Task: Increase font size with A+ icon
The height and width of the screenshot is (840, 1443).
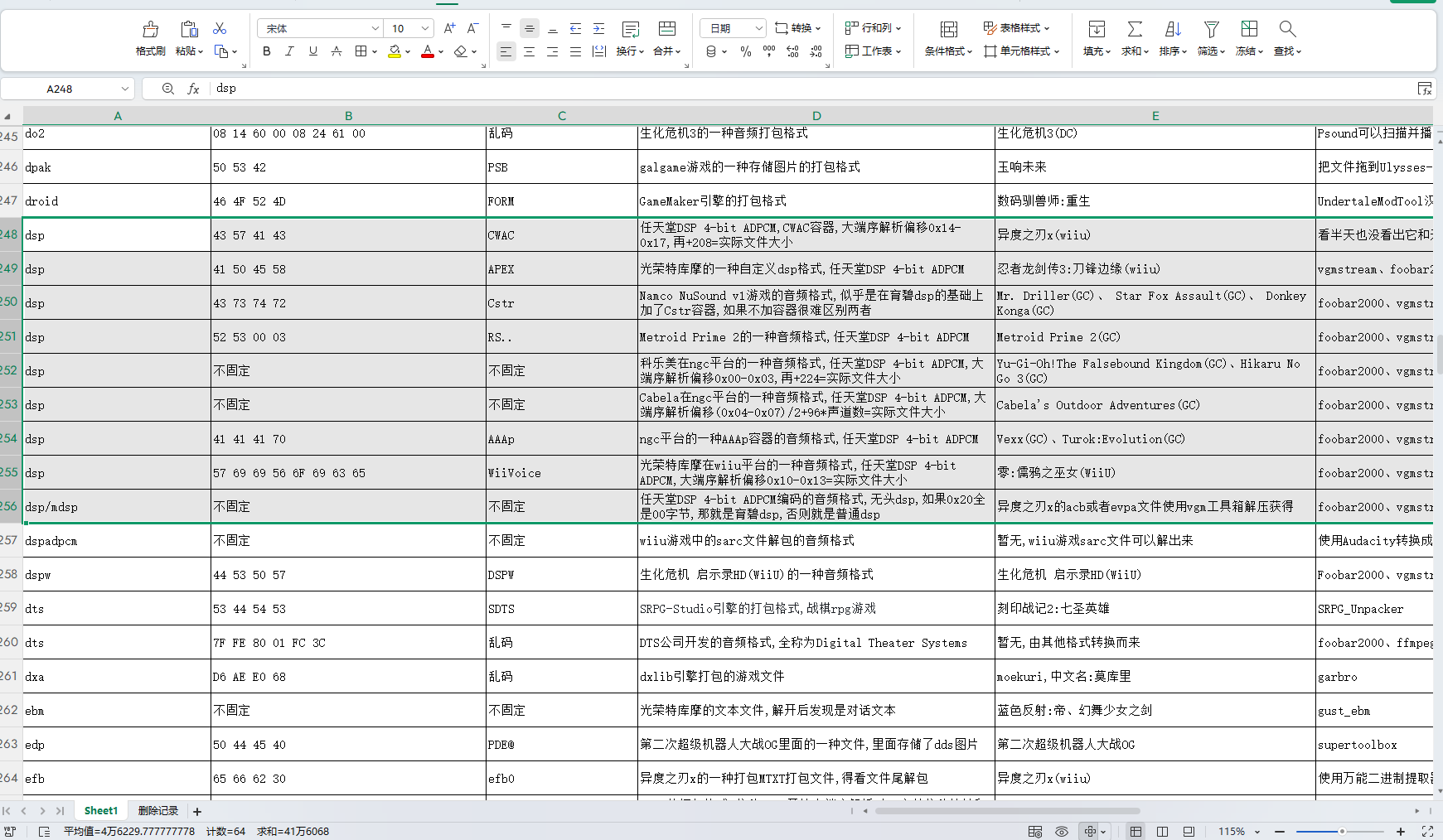Action: tap(450, 28)
